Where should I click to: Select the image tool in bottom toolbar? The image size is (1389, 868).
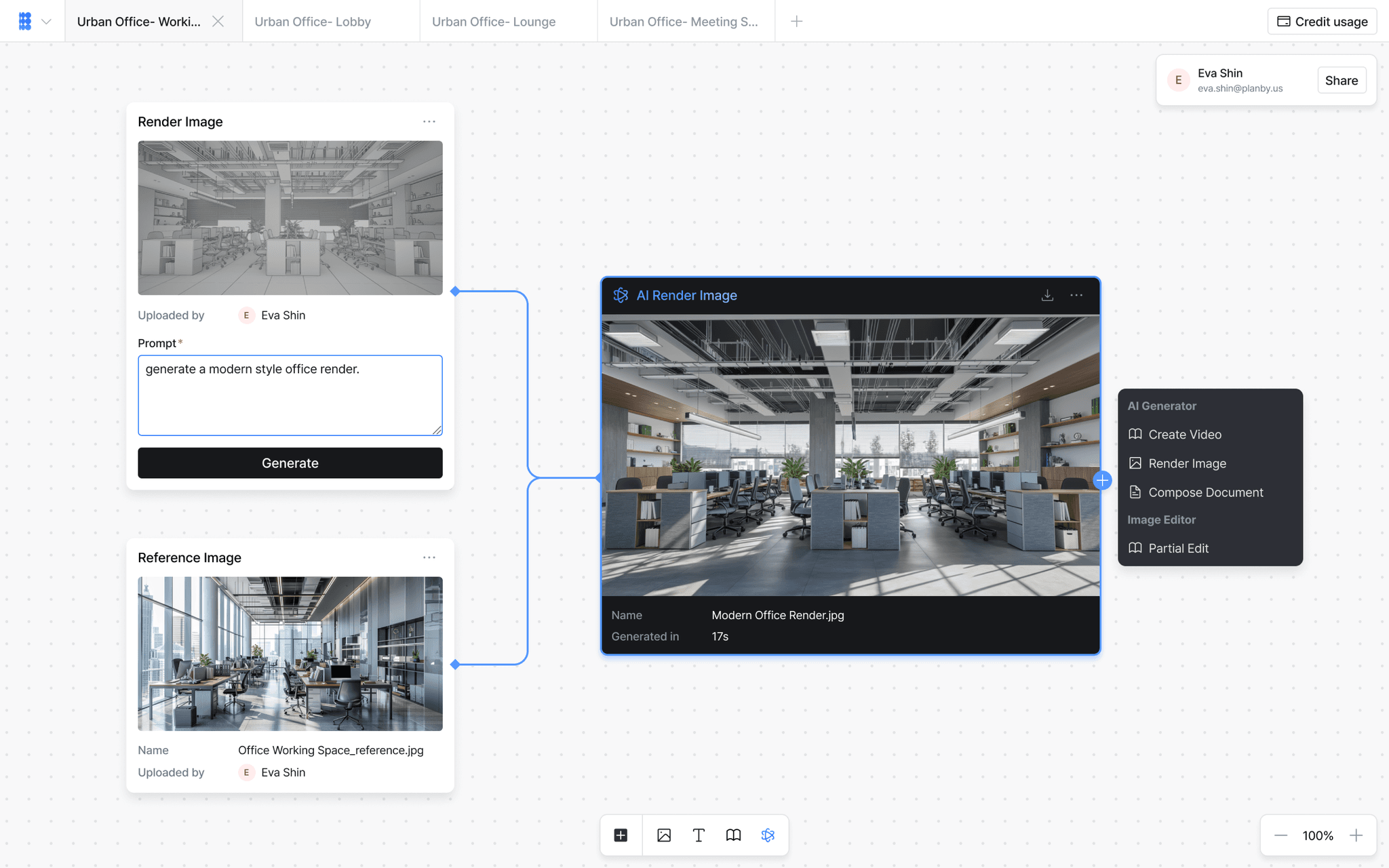[x=664, y=835]
